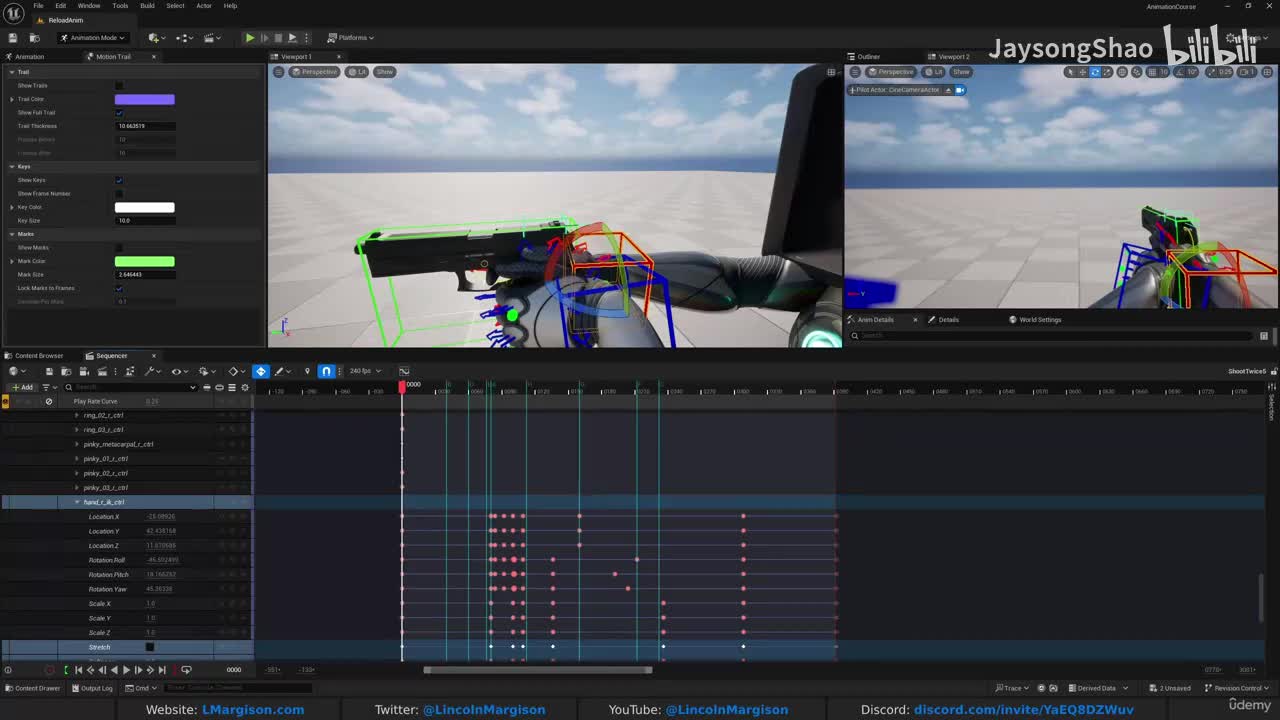Toggle the coordinate system globe in Viewport 2
1280x720 pixels.
(x=1122, y=72)
